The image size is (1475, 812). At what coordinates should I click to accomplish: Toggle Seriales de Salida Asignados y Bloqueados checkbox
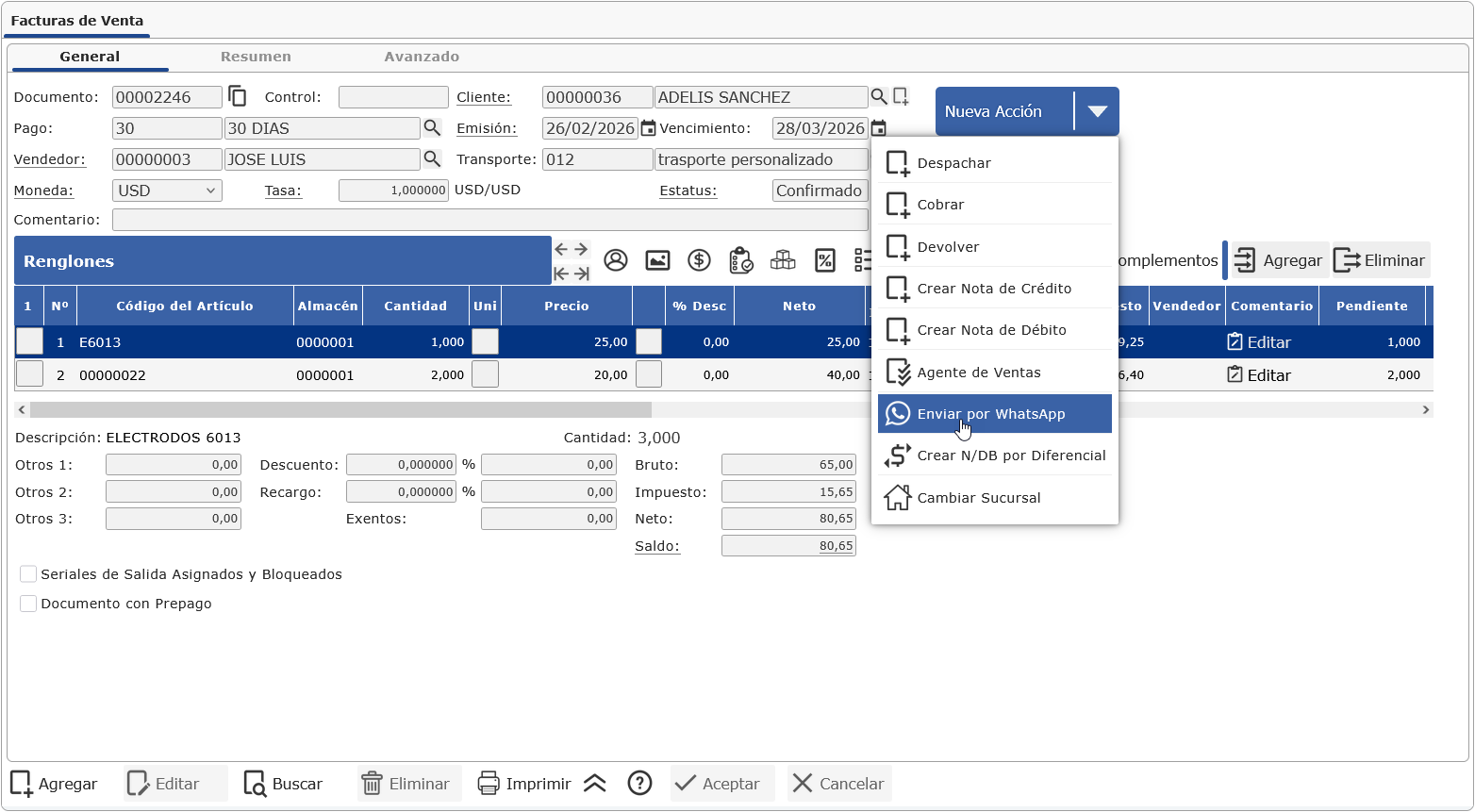(x=28, y=574)
